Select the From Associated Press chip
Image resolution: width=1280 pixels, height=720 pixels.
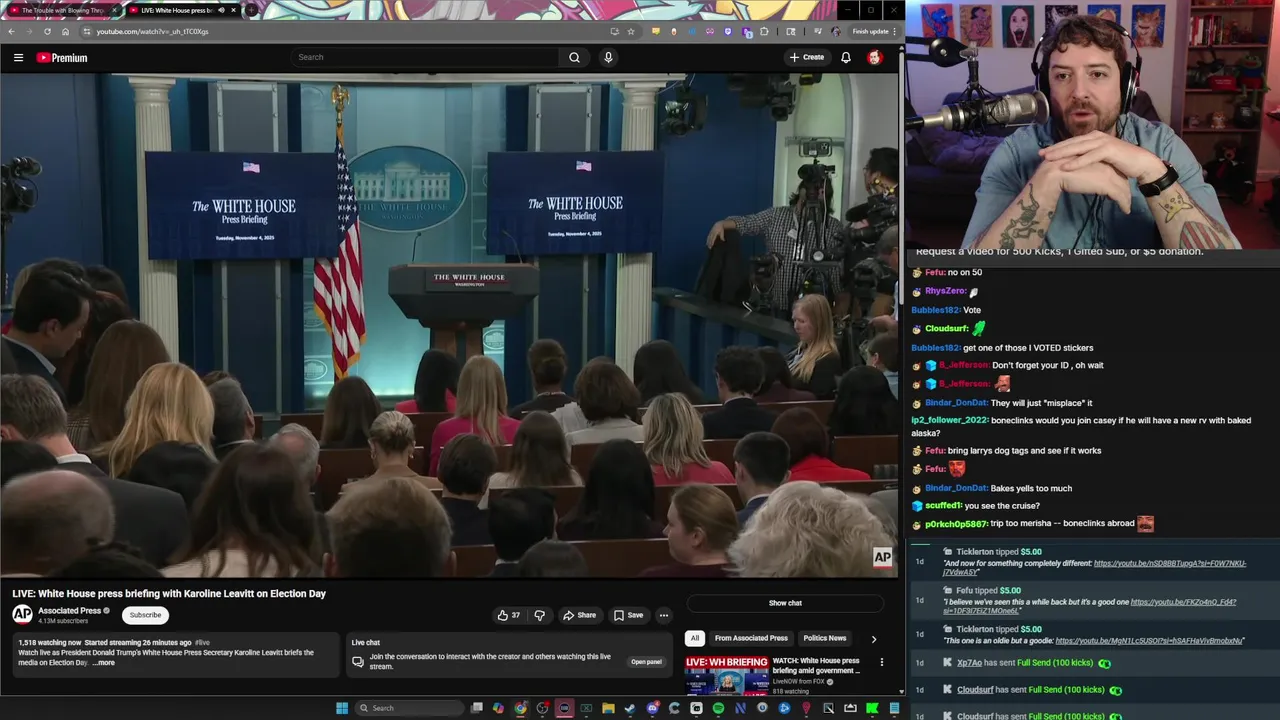coord(751,638)
